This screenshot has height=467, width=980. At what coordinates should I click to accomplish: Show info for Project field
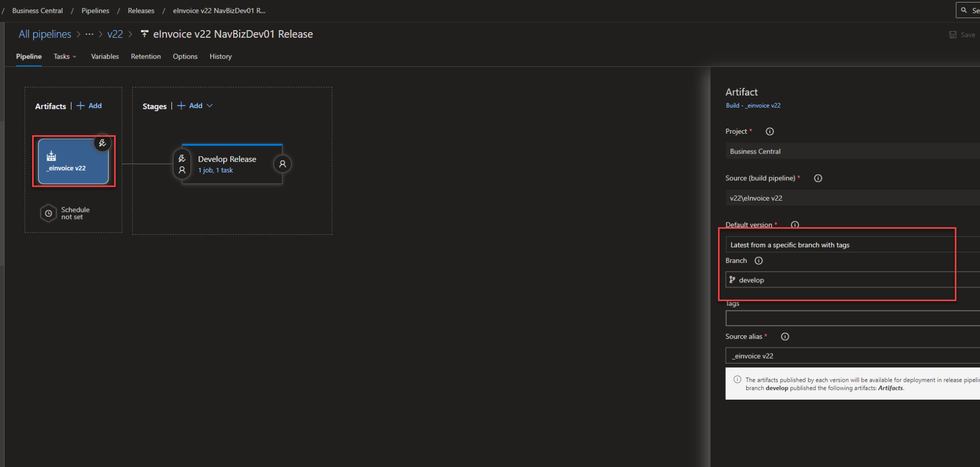(770, 132)
